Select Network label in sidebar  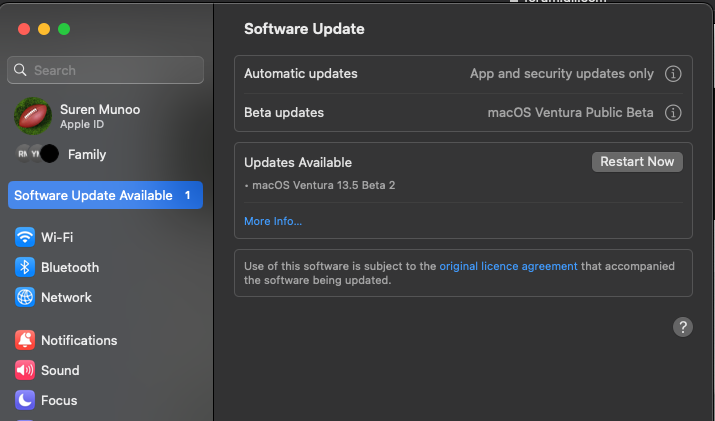(x=66, y=297)
